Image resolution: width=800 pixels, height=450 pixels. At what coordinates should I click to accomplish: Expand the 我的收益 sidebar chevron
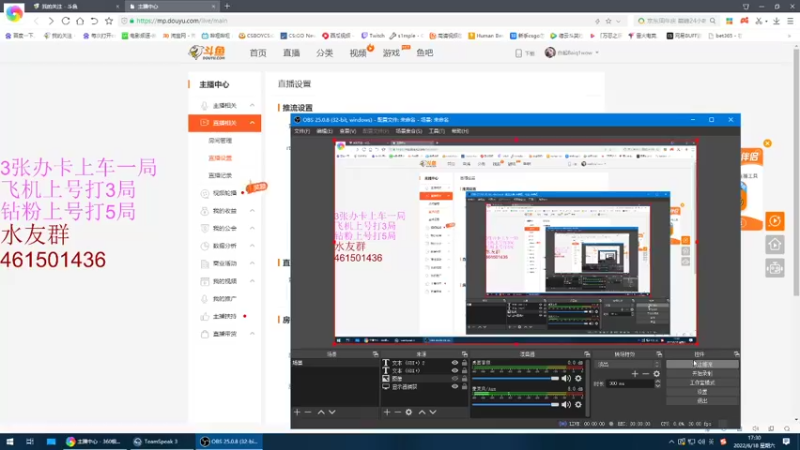point(252,211)
